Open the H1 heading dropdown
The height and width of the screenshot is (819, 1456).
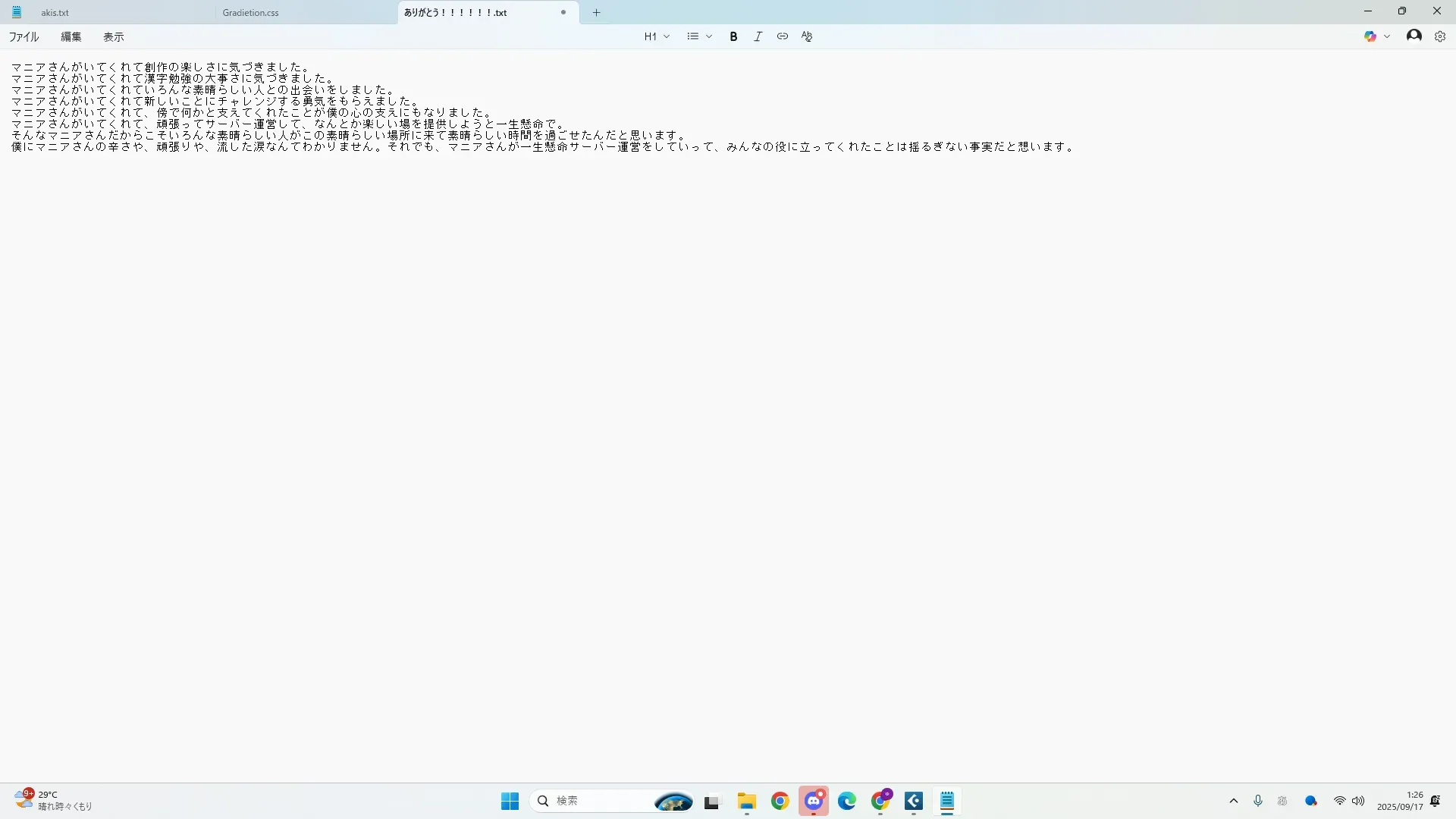pos(657,36)
